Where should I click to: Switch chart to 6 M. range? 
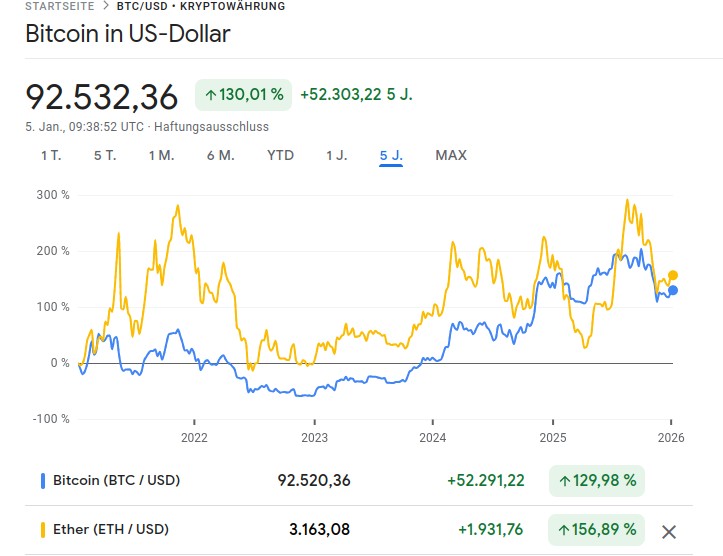[220, 155]
